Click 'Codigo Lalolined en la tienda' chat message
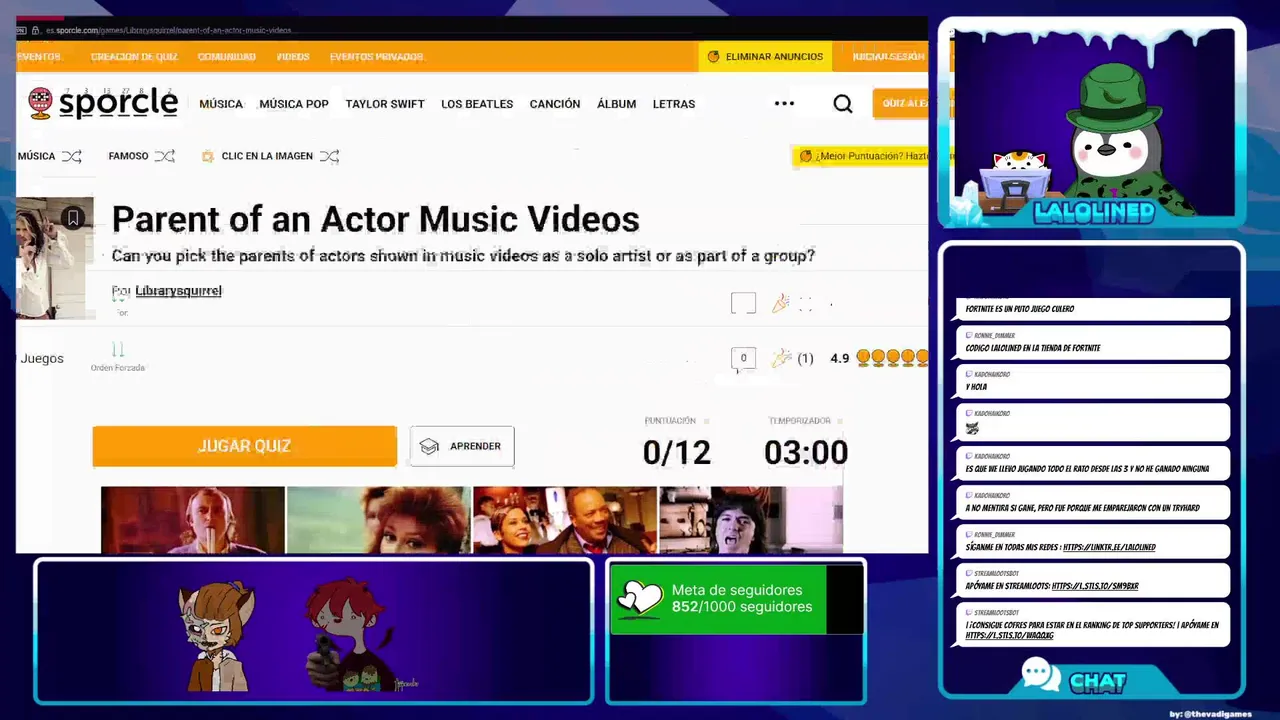 (1092, 343)
